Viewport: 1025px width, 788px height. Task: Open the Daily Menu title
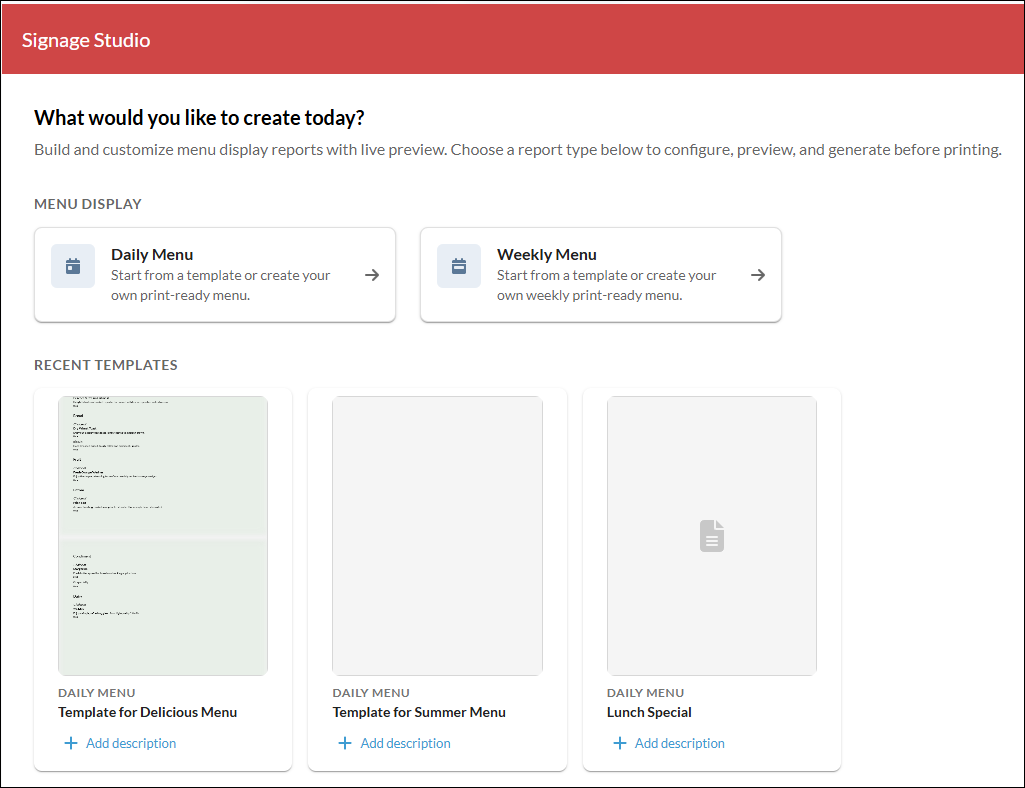click(x=152, y=254)
